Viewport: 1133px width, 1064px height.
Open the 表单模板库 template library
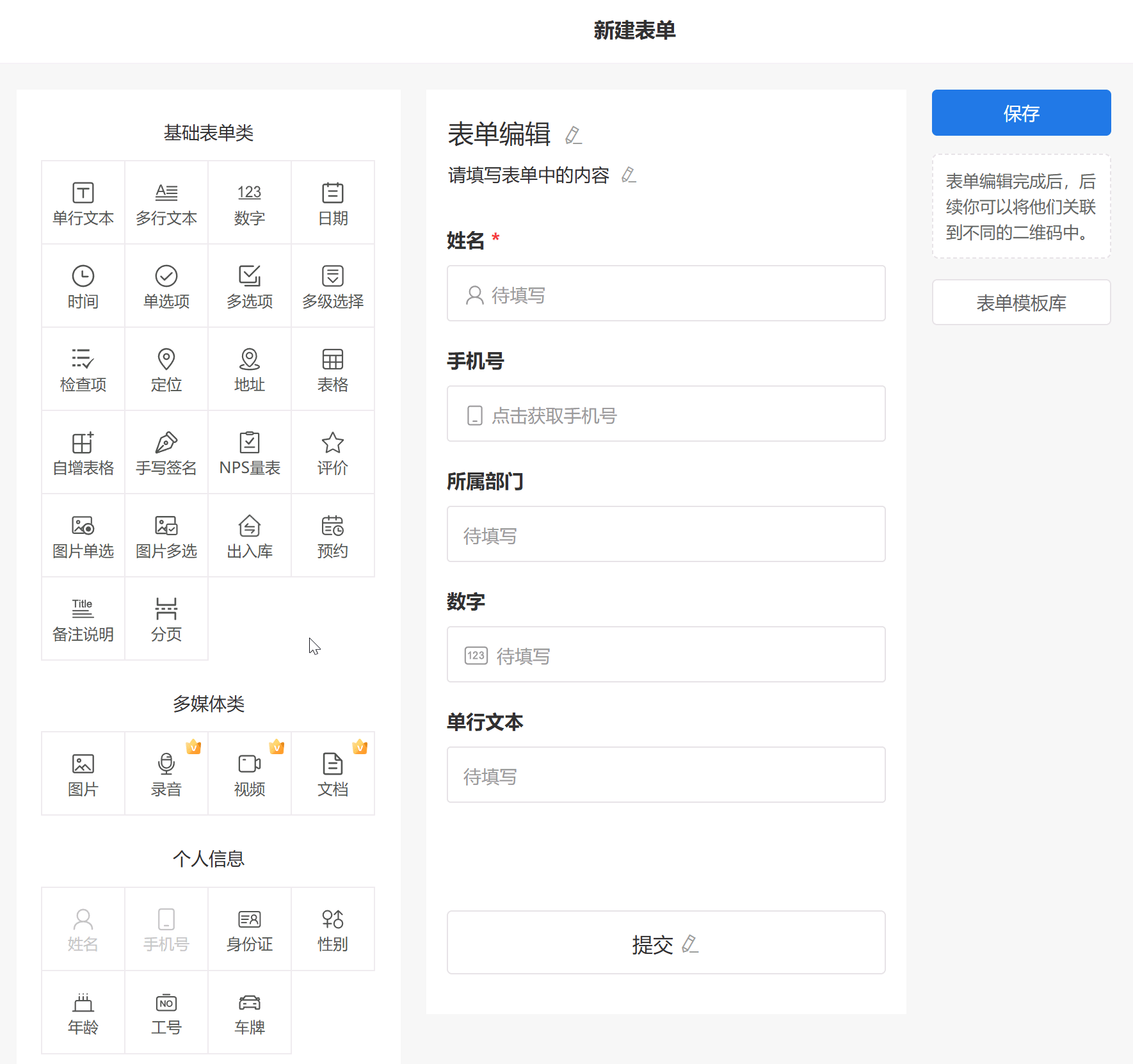click(x=1021, y=302)
